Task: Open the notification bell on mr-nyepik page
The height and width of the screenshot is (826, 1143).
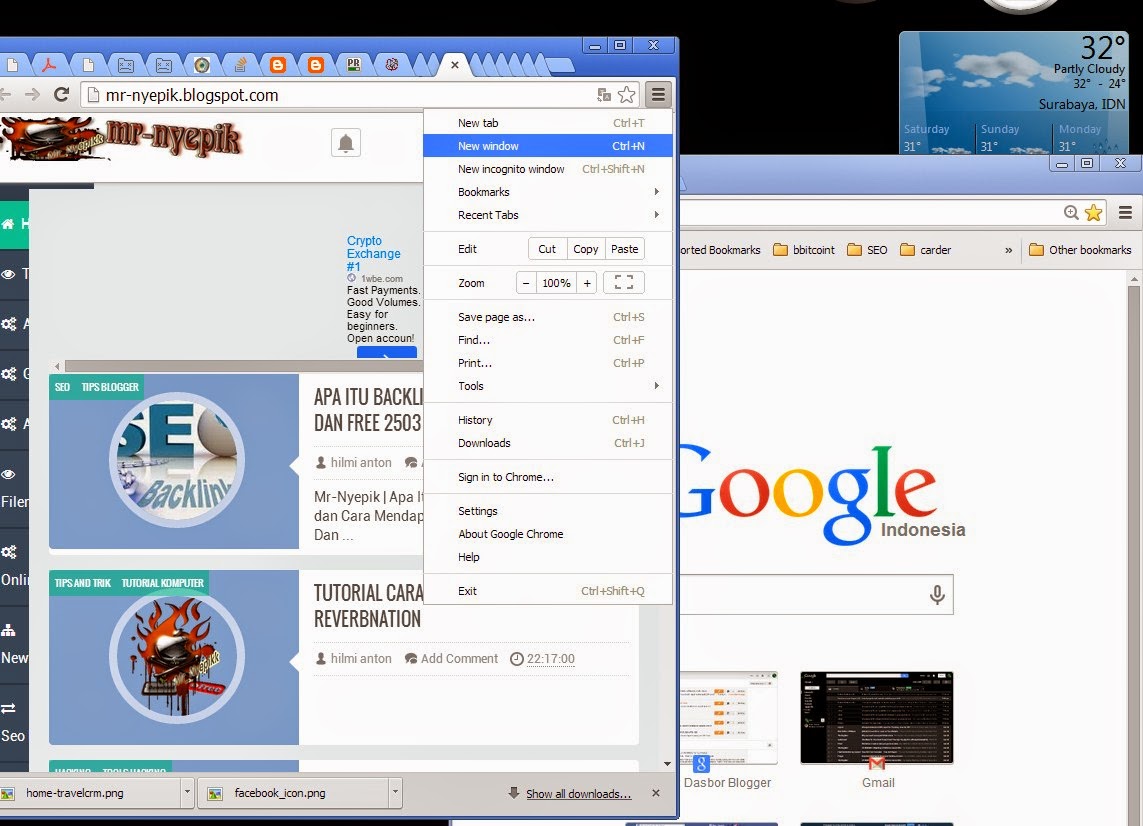Action: click(x=346, y=143)
